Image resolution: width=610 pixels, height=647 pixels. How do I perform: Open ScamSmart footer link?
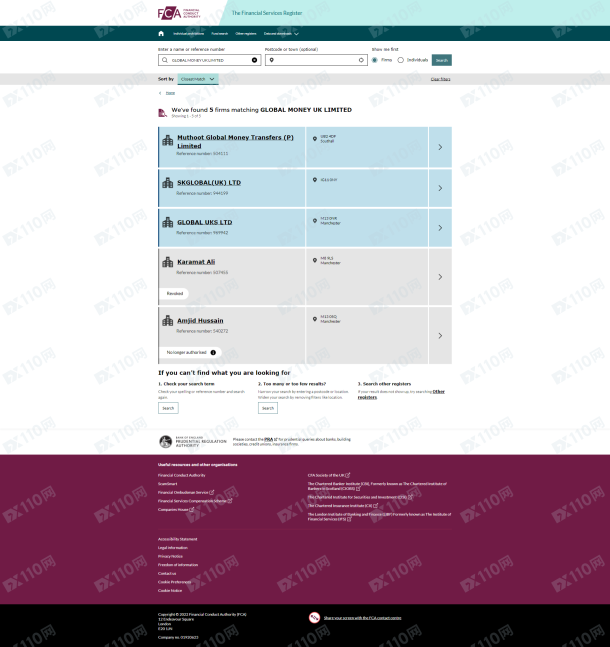coord(168,484)
